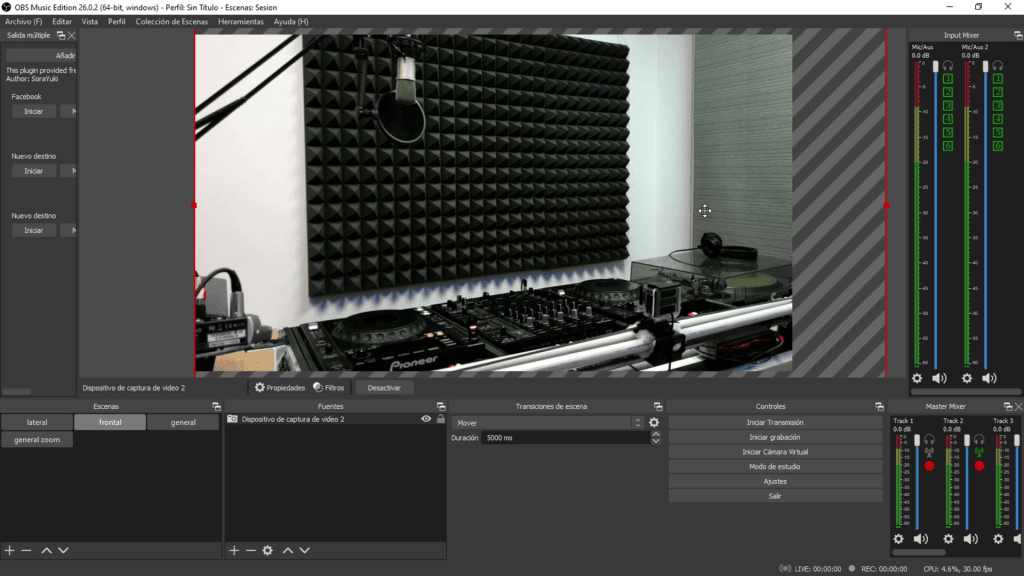Open Filtros for the selected source

coord(328,387)
